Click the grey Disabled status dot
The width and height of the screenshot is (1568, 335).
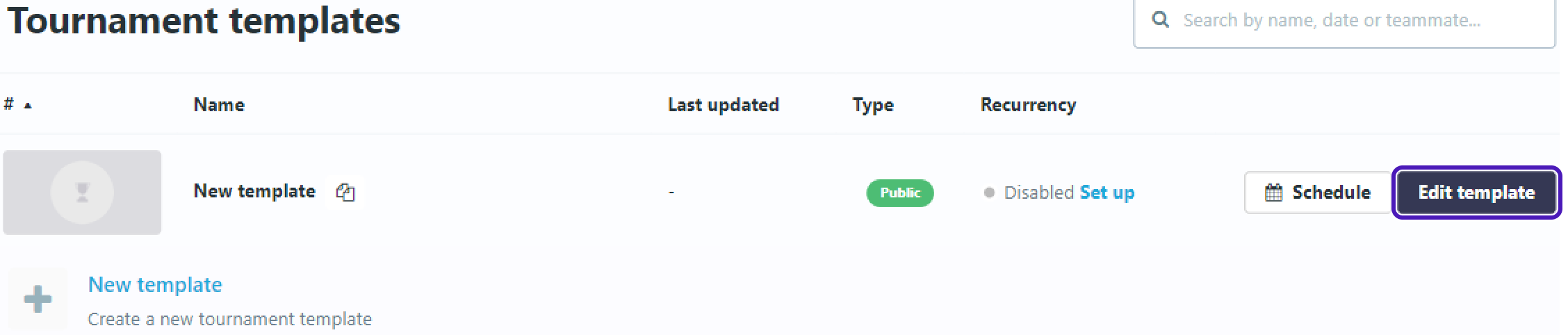point(989,193)
